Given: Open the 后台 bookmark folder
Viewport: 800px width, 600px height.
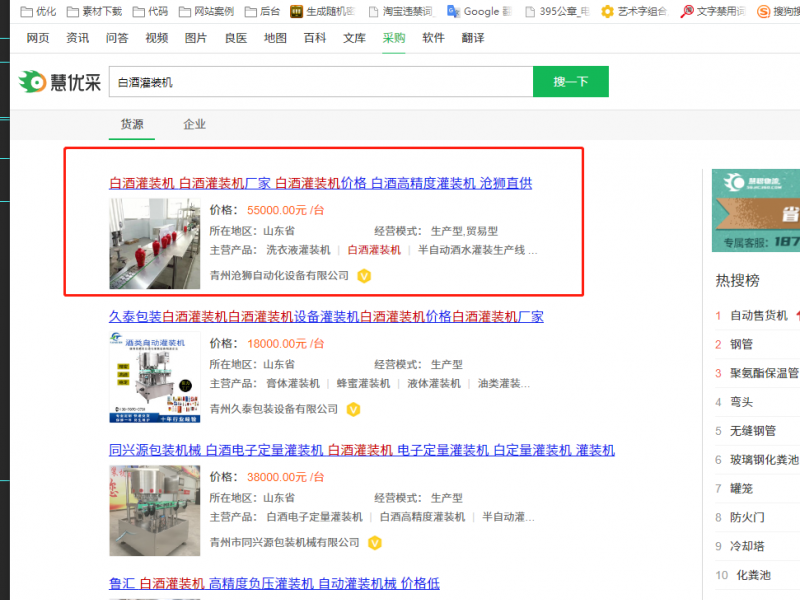Looking at the screenshot, I should (262, 11).
